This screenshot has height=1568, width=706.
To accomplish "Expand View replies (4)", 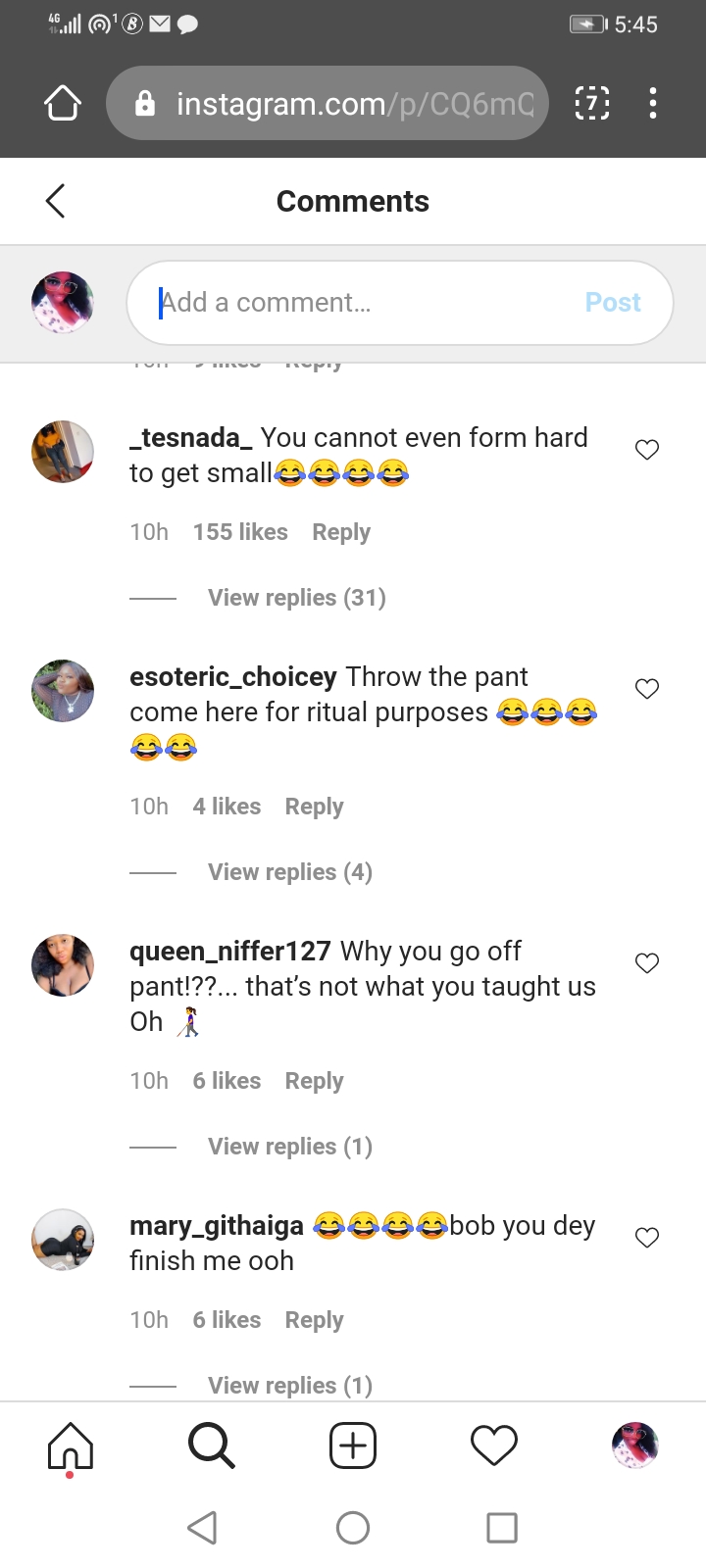I will click(x=289, y=872).
